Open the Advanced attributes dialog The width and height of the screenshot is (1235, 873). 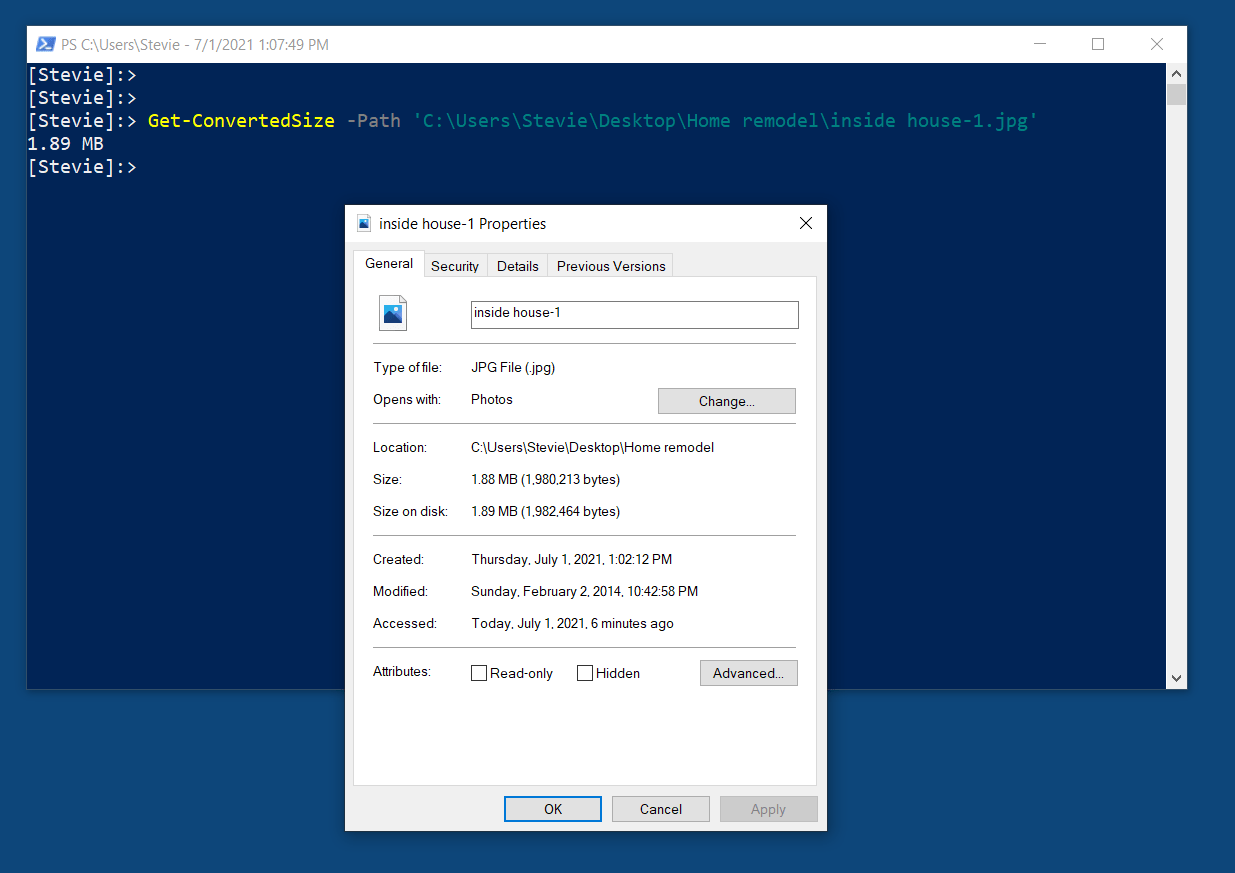[x=748, y=672]
